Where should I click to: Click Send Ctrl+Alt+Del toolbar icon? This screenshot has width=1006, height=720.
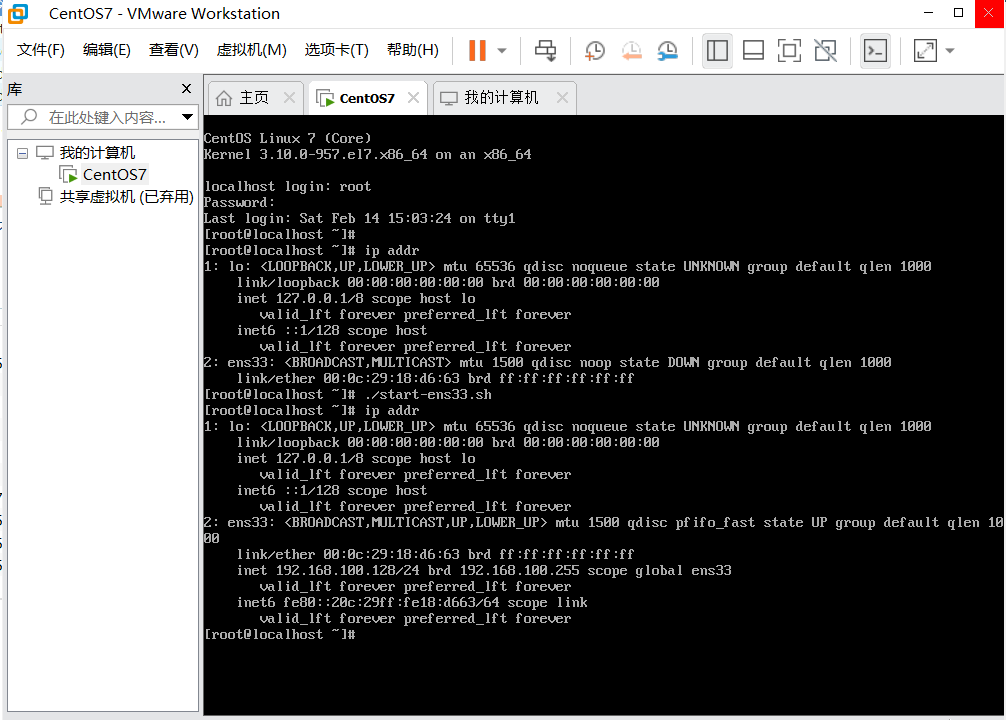point(545,50)
